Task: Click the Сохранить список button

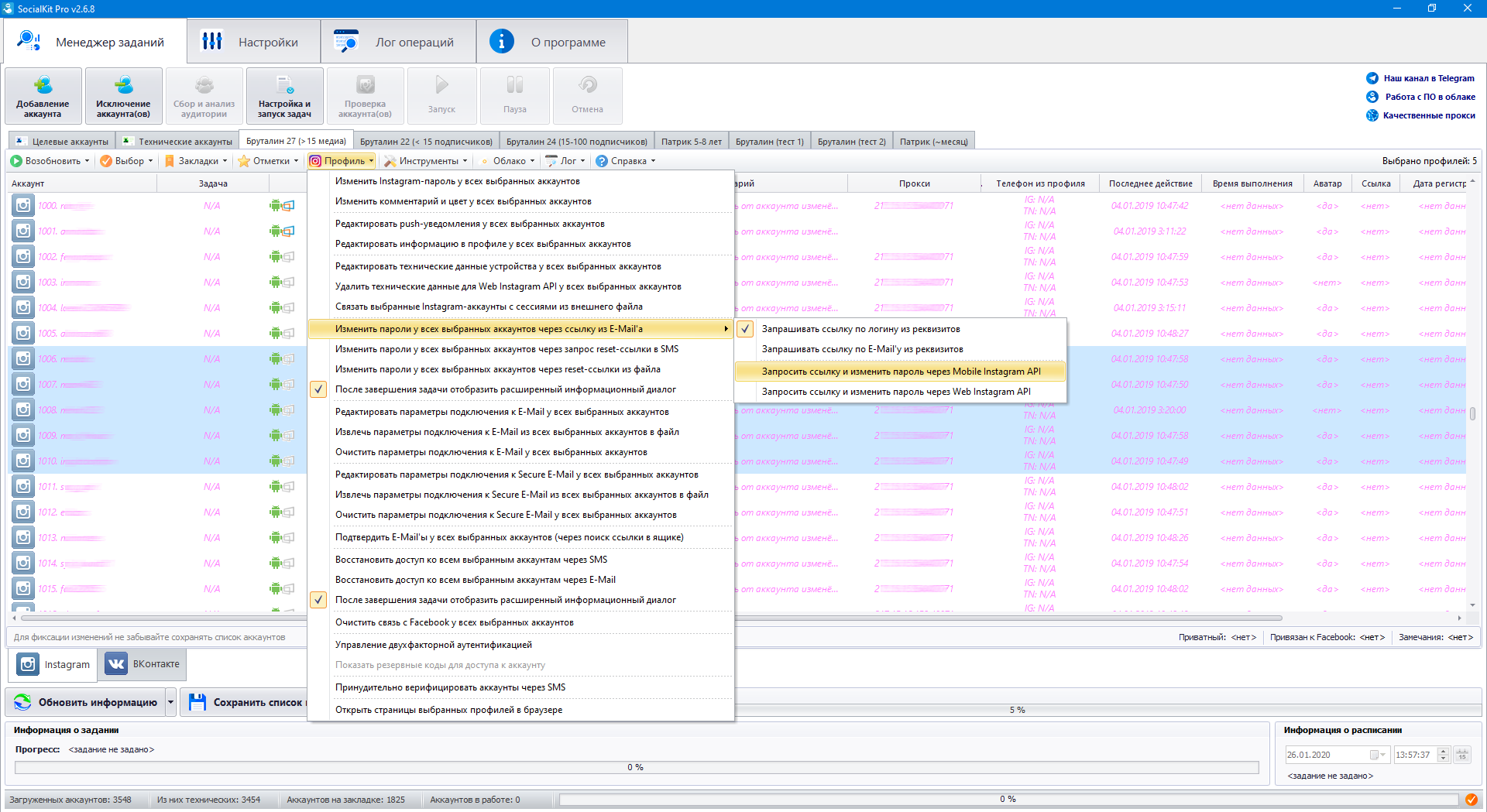Action: tap(245, 702)
